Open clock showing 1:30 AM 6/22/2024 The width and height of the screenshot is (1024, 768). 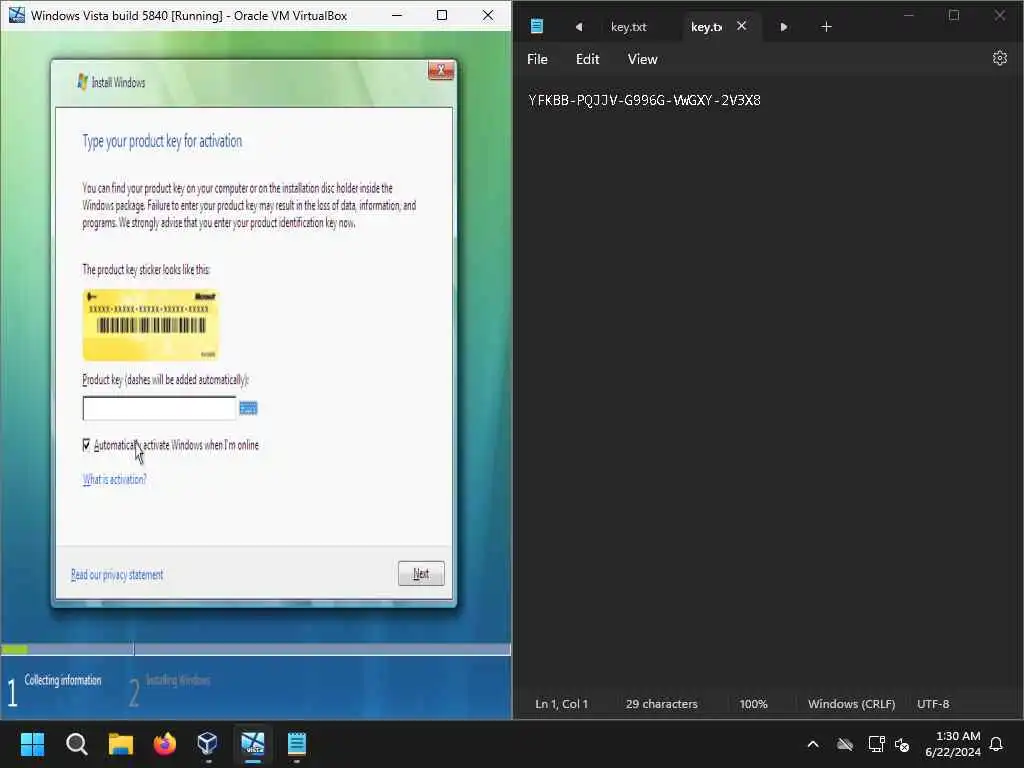(x=953, y=744)
